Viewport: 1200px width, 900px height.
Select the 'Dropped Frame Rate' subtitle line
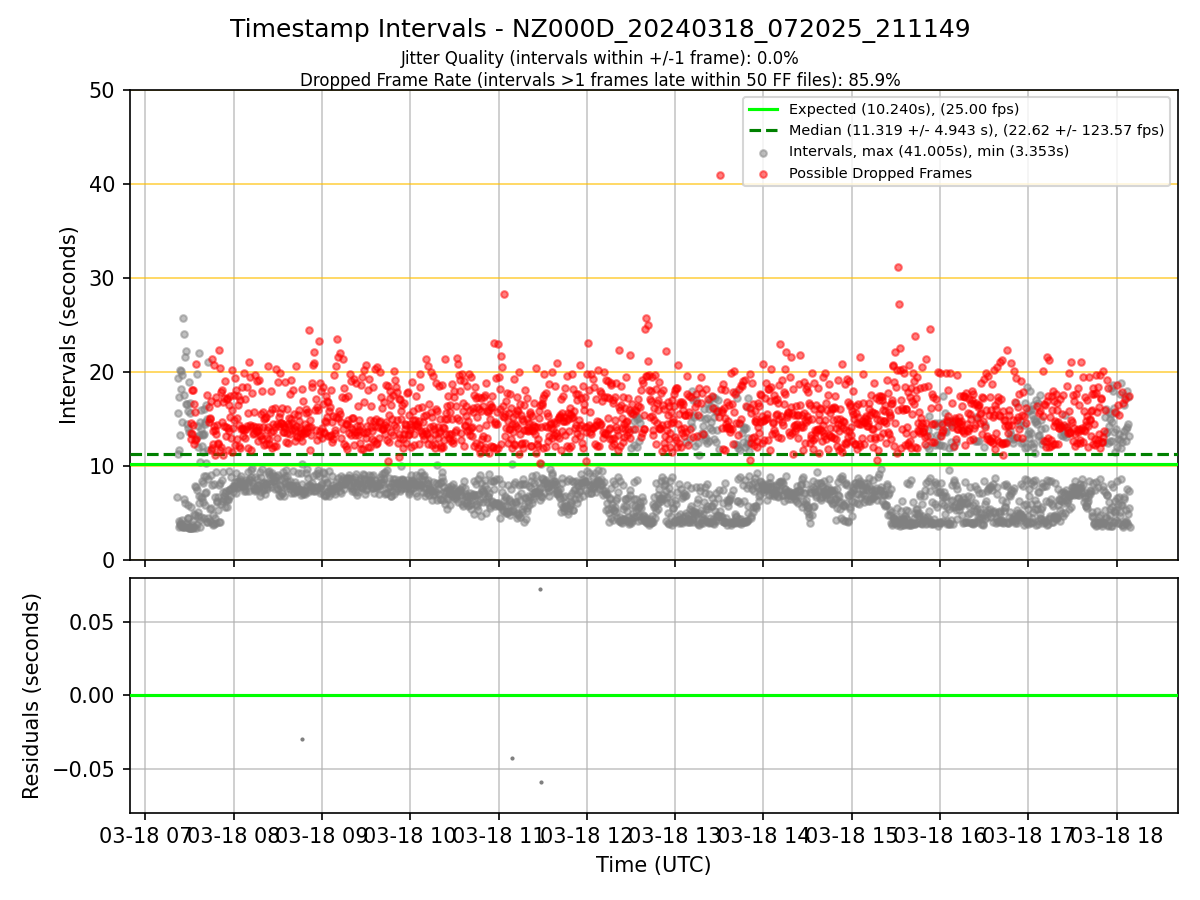[600, 80]
